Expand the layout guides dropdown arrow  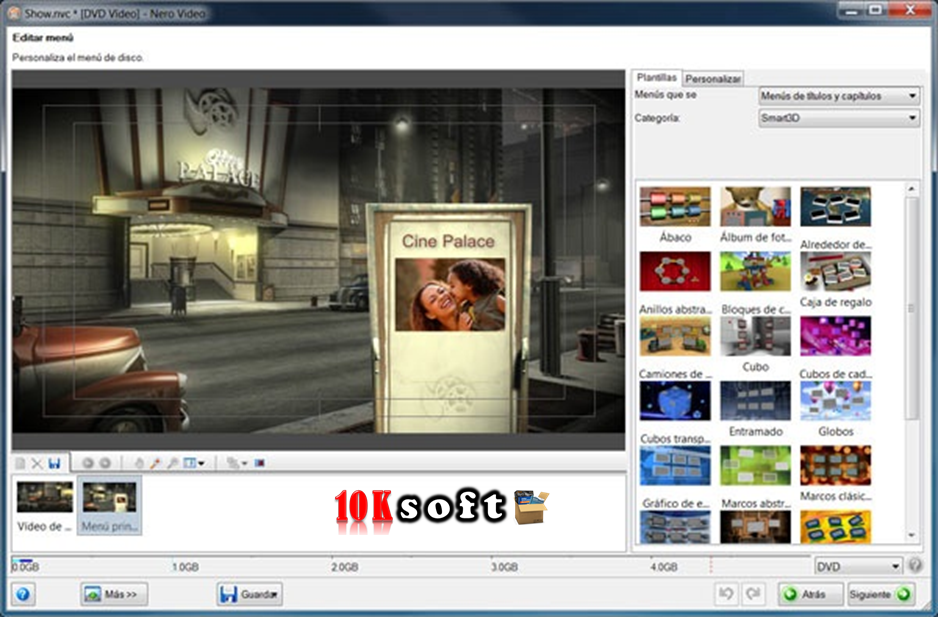(201, 463)
